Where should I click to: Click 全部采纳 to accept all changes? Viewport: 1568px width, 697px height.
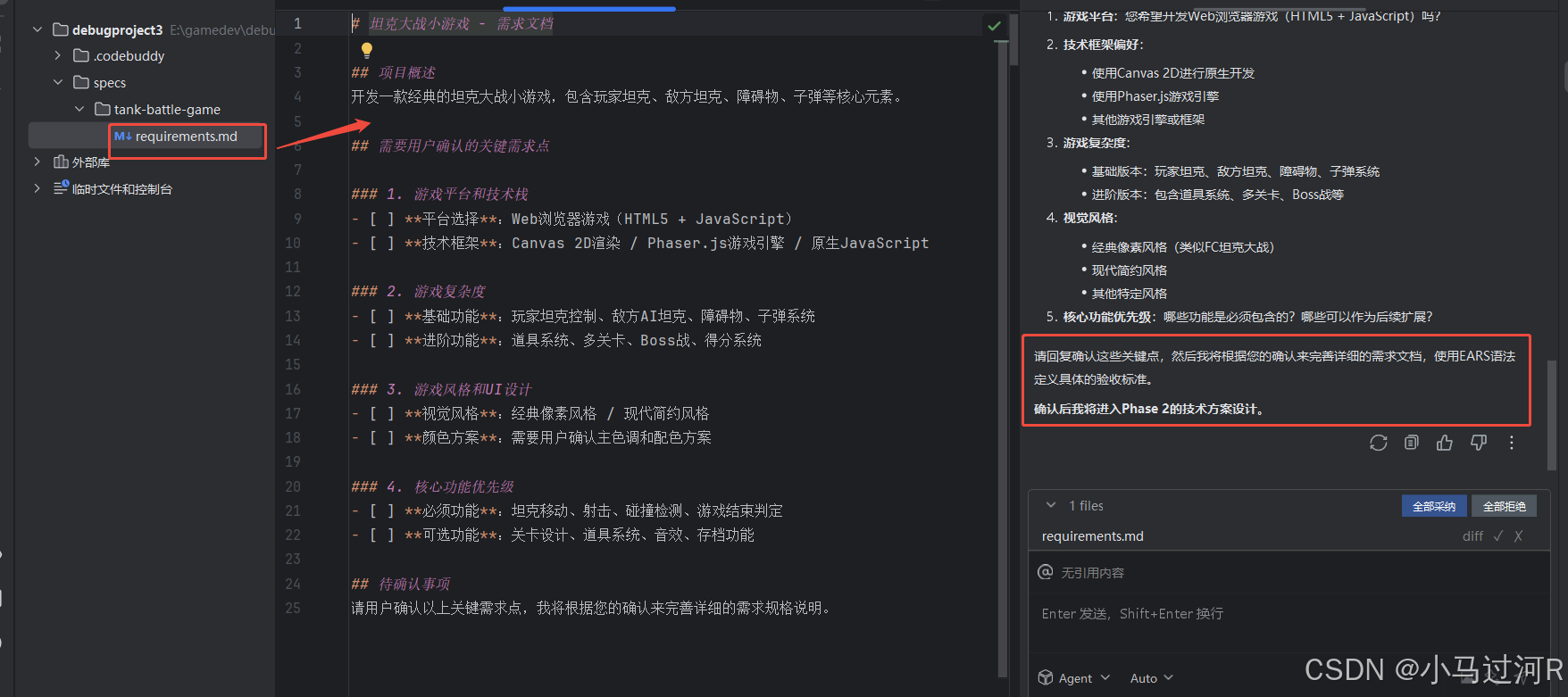coord(1434,506)
